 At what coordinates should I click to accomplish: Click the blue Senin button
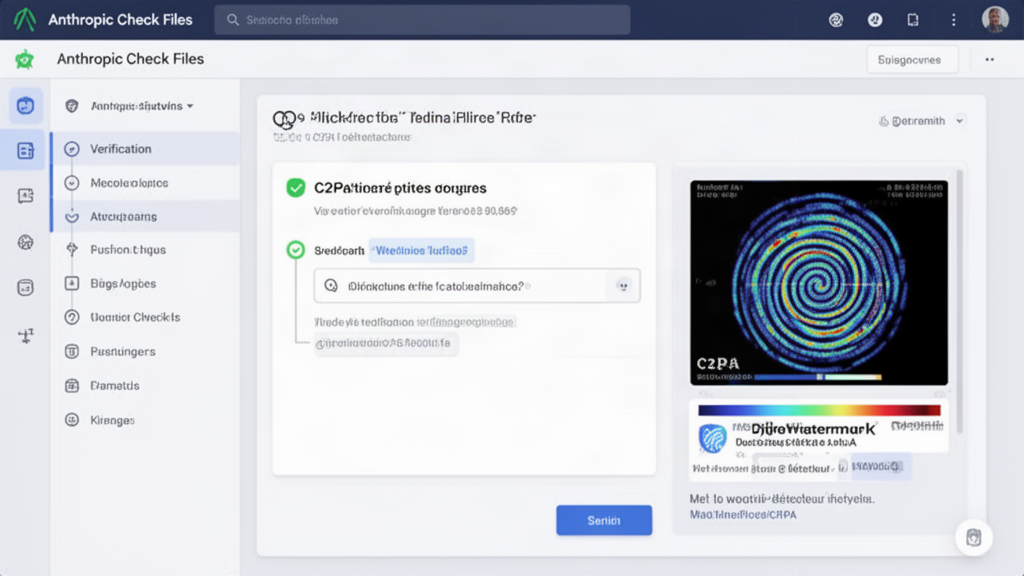click(x=604, y=520)
